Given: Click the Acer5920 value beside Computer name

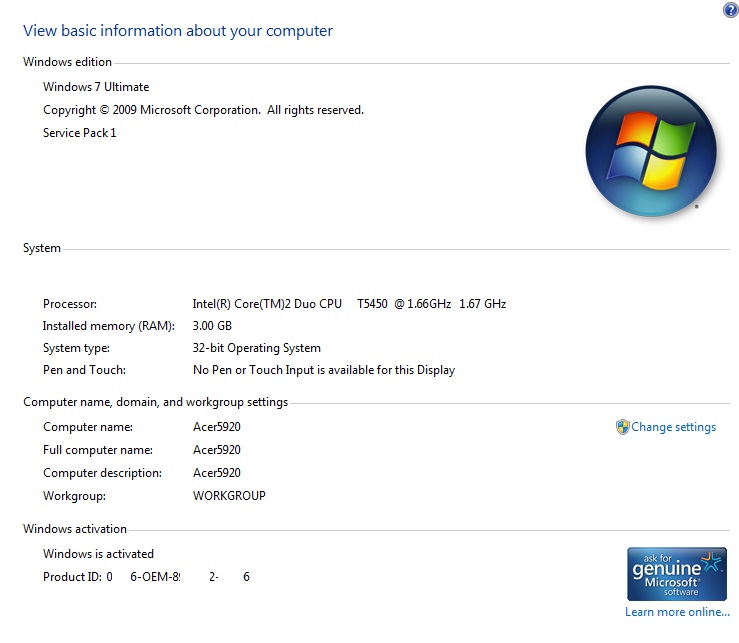Looking at the screenshot, I should [x=216, y=427].
